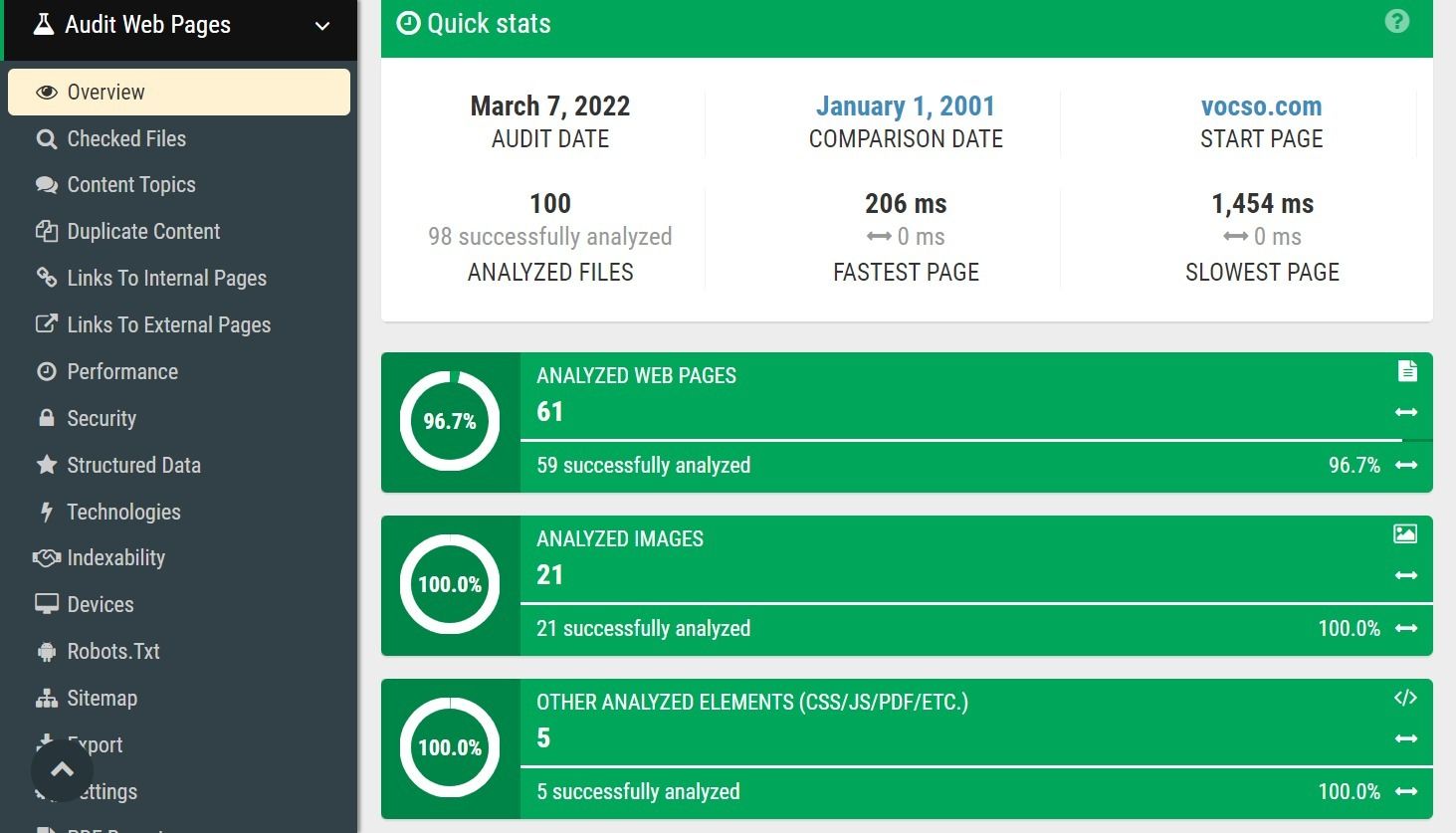Open the Analyzed Images title
Image resolution: width=1456 pixels, height=833 pixels.
point(620,538)
